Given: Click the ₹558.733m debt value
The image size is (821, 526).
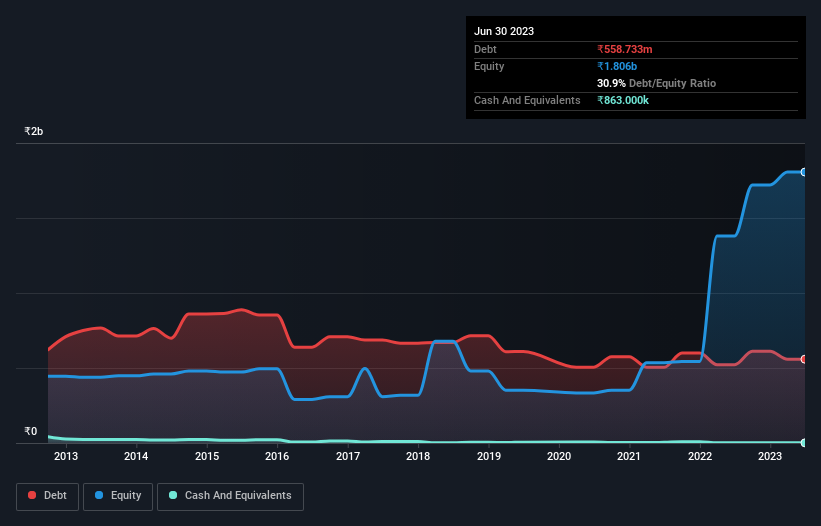Looking at the screenshot, I should (625, 49).
